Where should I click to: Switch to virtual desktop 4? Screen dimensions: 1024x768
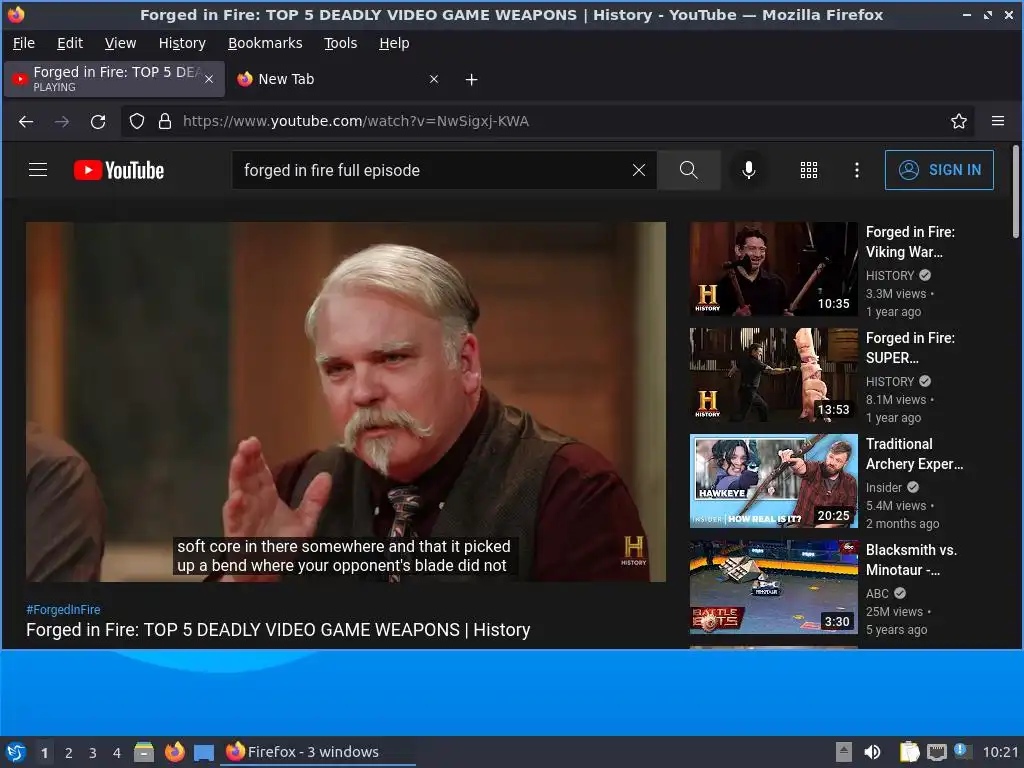(x=117, y=753)
